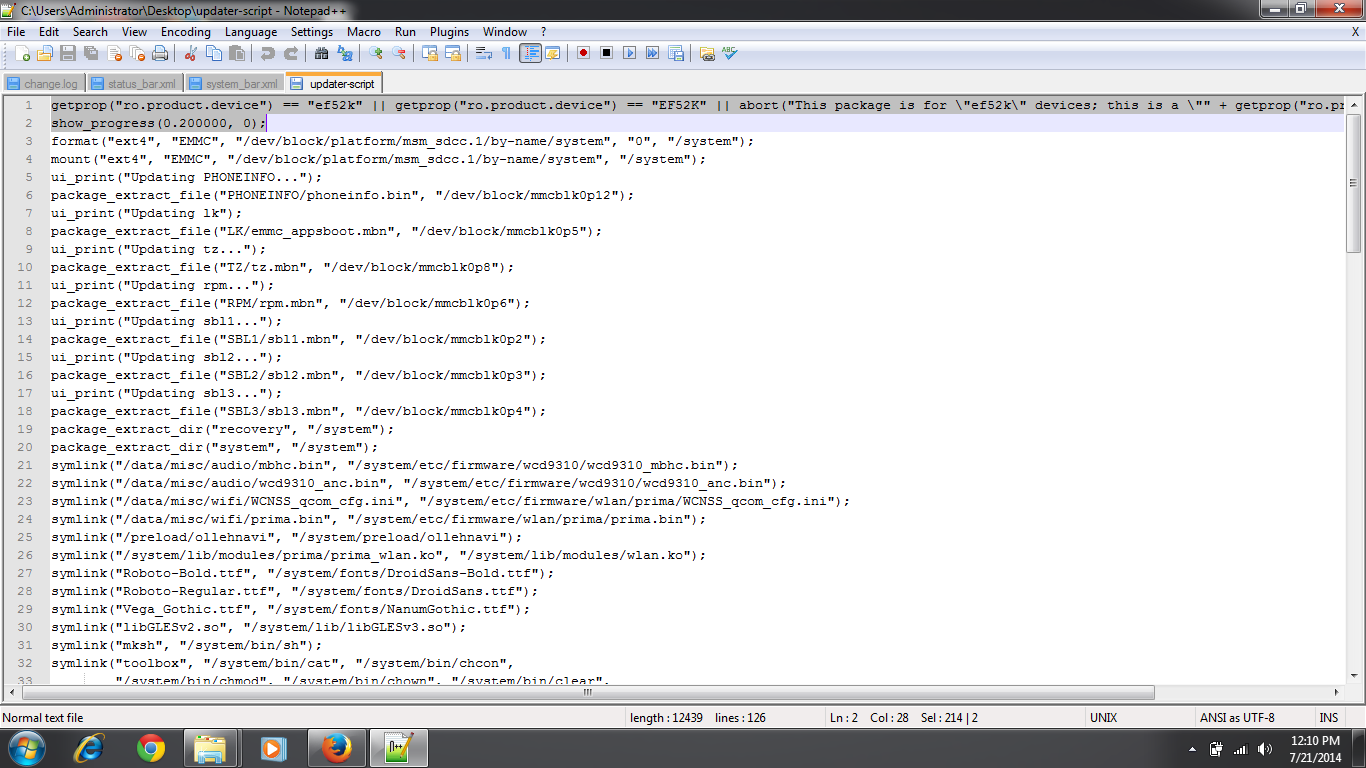Toggle the Word Wrap toolbar icon

pyautogui.click(x=484, y=53)
